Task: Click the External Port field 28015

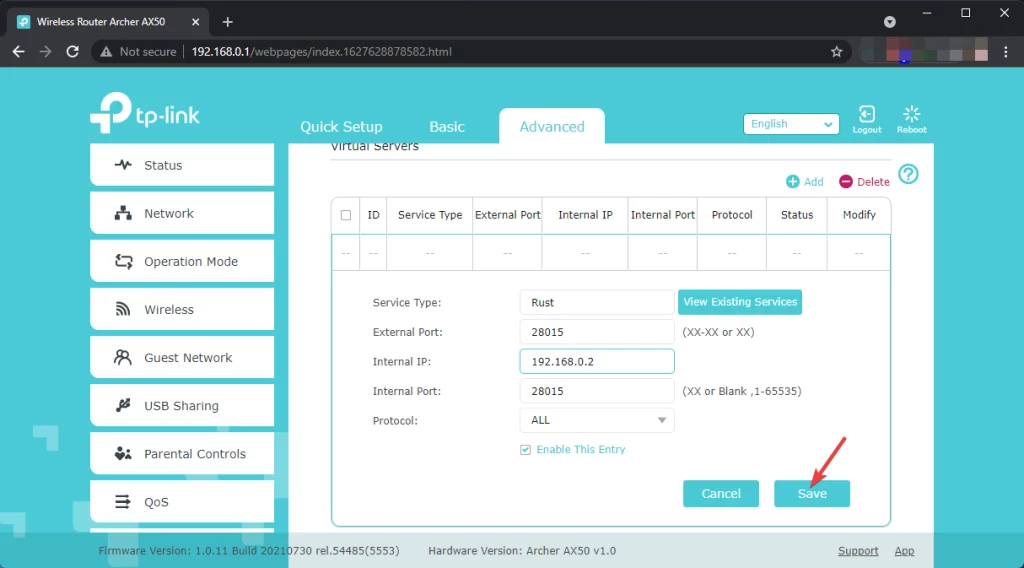Action: 597,332
